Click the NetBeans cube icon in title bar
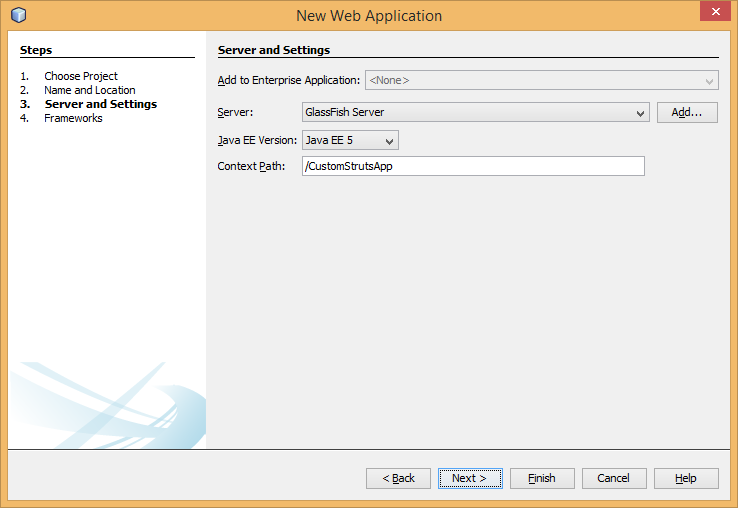The image size is (738, 508). [18, 15]
